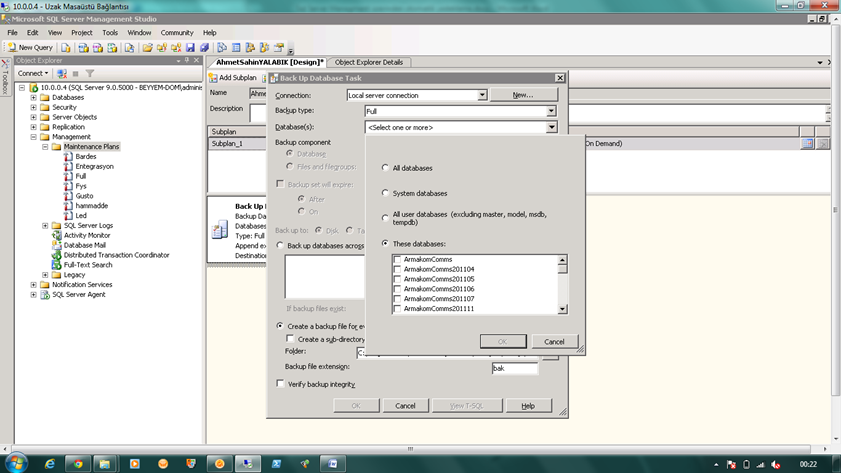
Task: Open Internet Explorer from the taskbar
Action: click(50, 464)
